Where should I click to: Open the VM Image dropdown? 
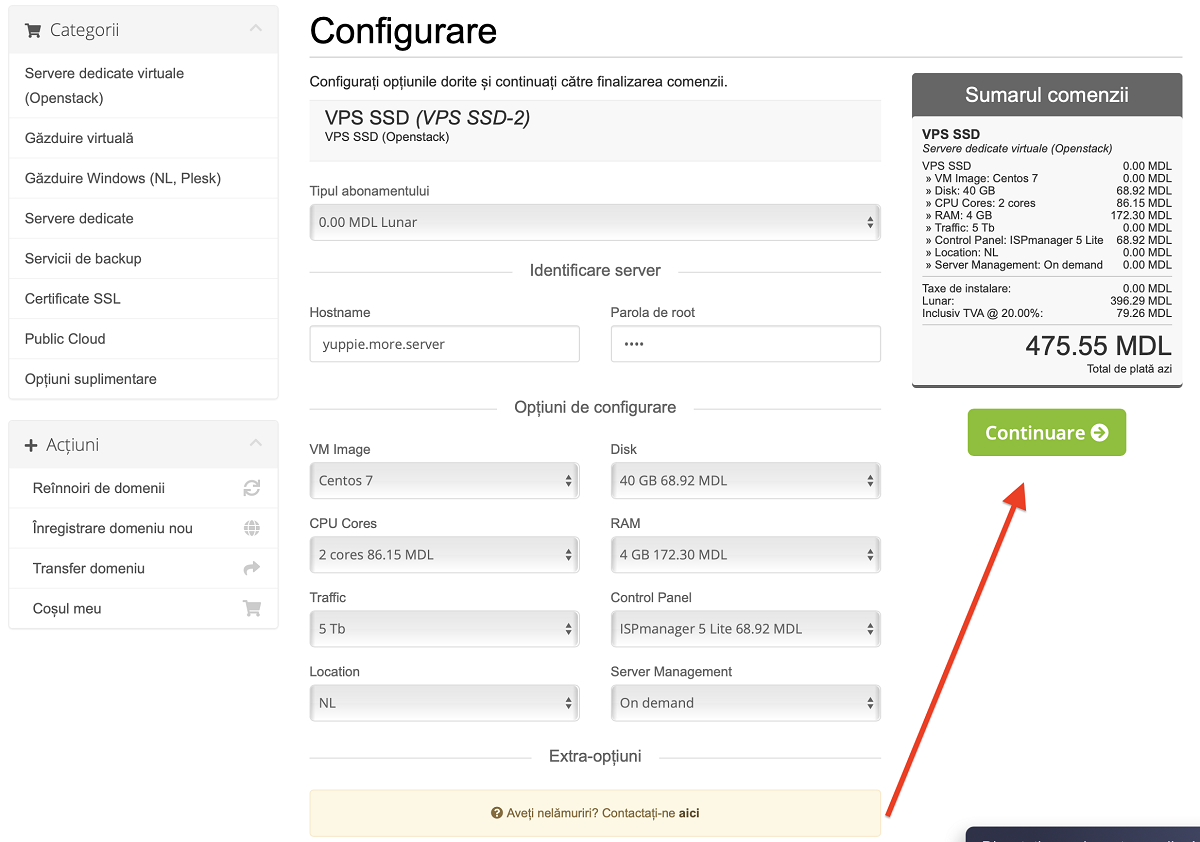click(443, 480)
